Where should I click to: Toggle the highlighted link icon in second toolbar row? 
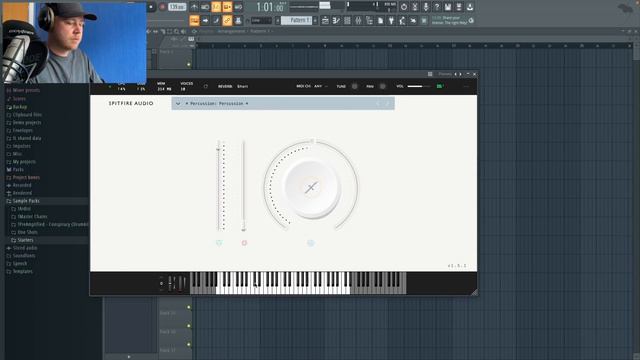(x=227, y=20)
